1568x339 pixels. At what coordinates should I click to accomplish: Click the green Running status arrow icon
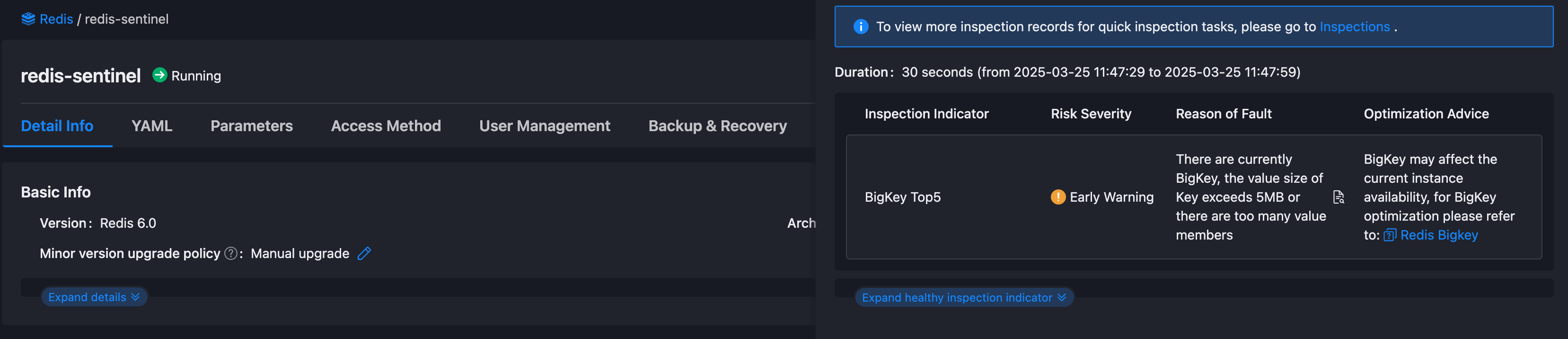pyautogui.click(x=159, y=75)
